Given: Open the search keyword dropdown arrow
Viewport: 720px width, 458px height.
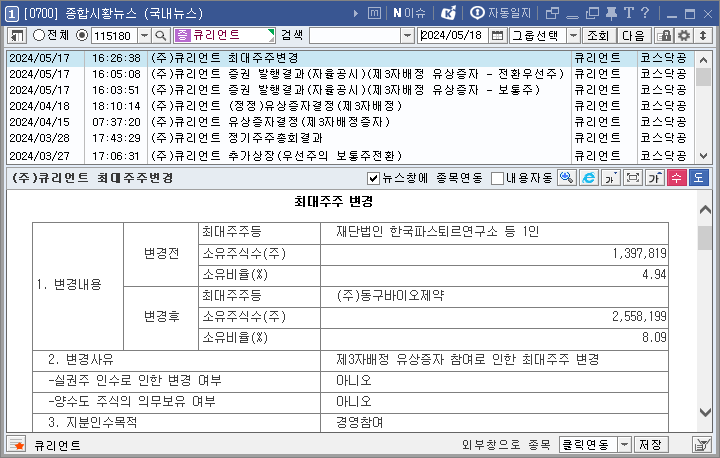Looking at the screenshot, I should pos(407,35).
